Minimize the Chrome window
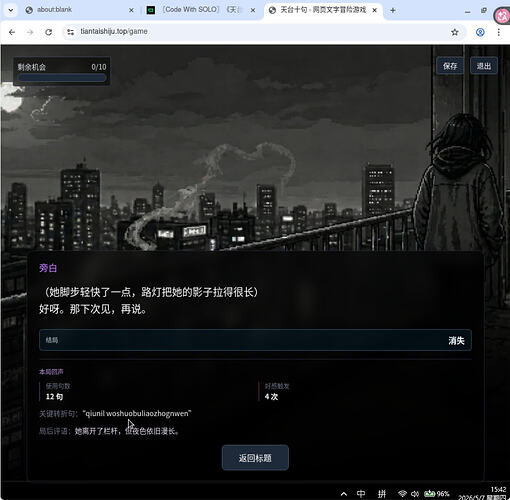510x500 pixels. coord(468,11)
